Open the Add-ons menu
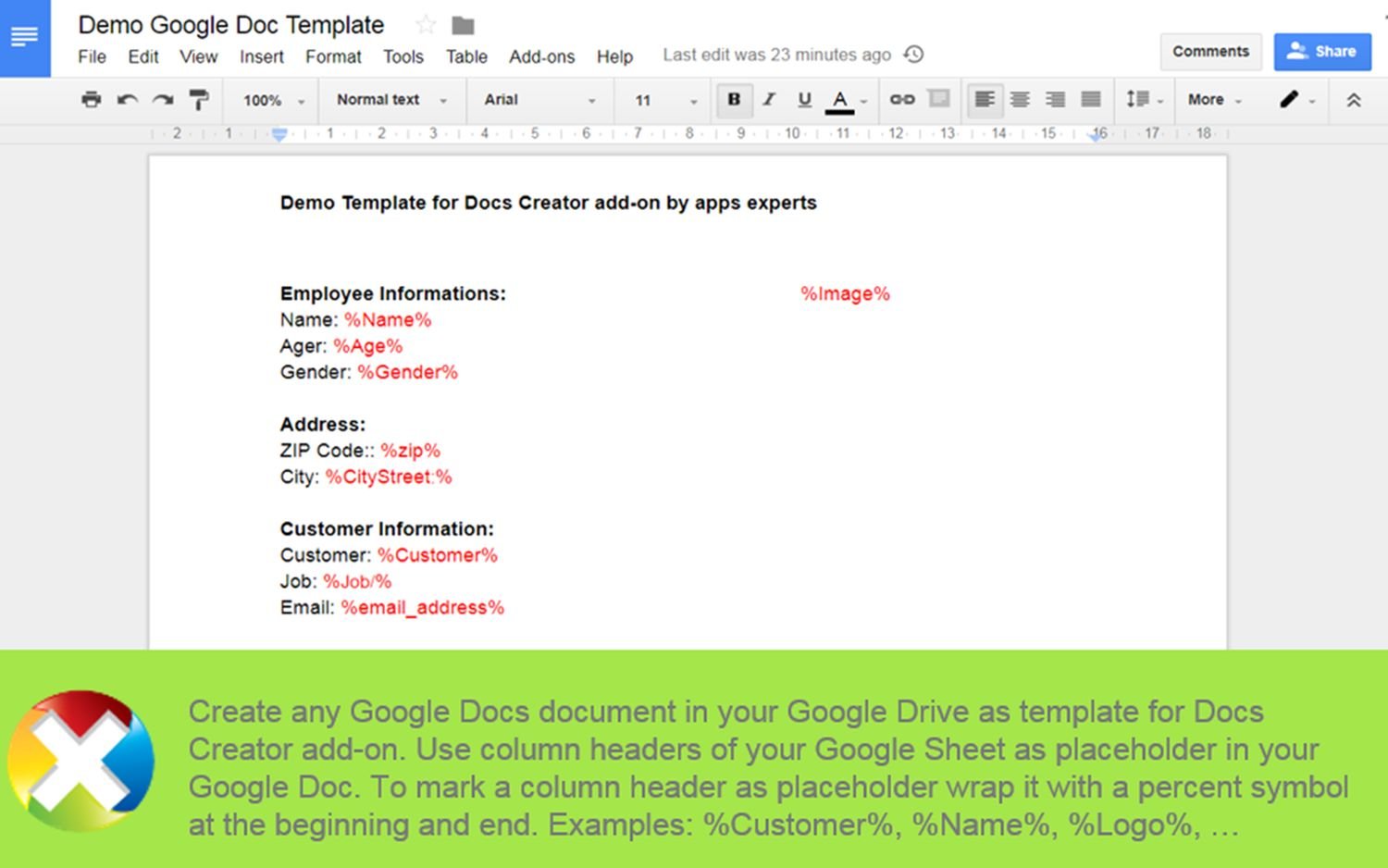 541,56
